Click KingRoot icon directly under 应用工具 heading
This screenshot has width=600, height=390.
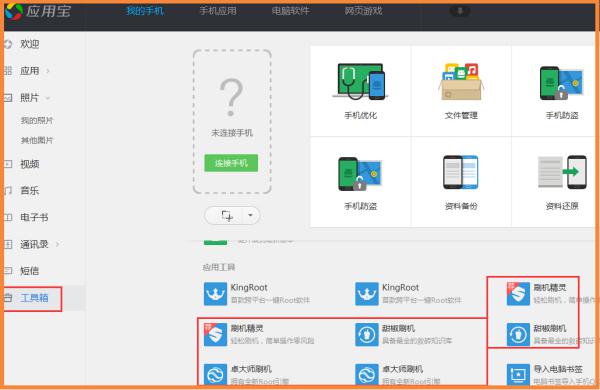215,294
